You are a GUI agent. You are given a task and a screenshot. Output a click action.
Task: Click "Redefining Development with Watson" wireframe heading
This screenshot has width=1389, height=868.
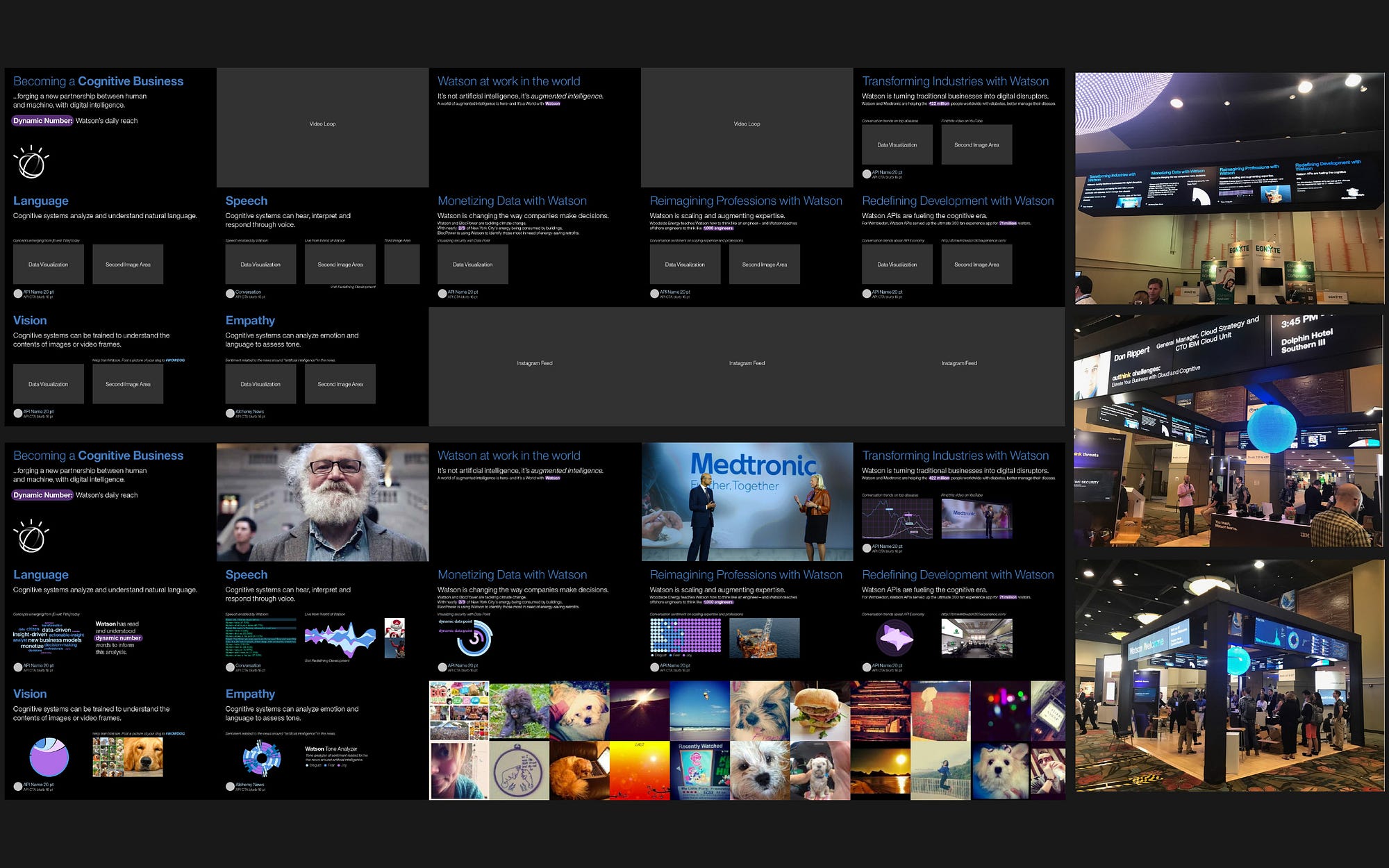point(958,201)
